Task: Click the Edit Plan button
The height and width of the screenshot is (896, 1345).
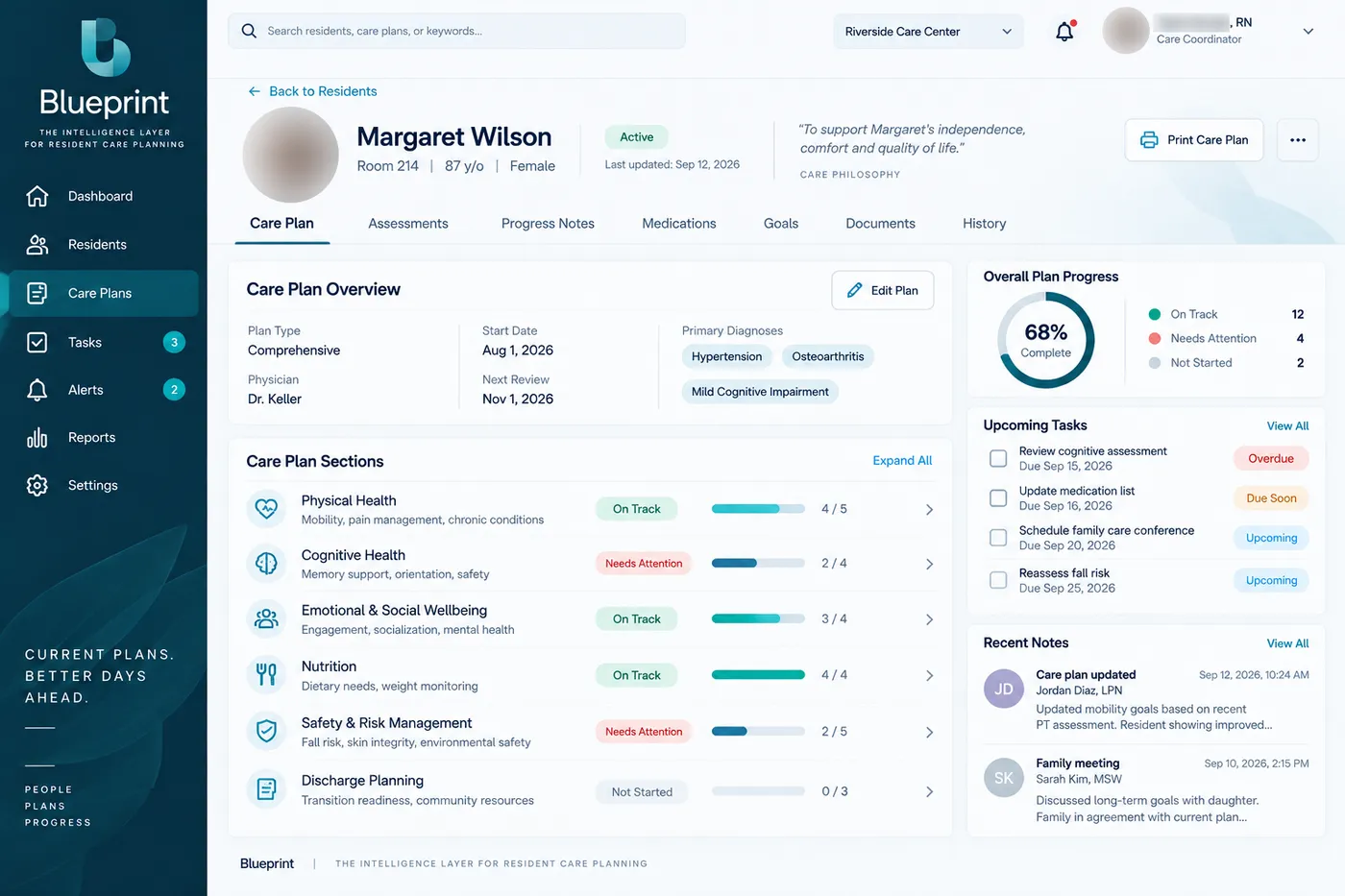Action: tap(883, 290)
